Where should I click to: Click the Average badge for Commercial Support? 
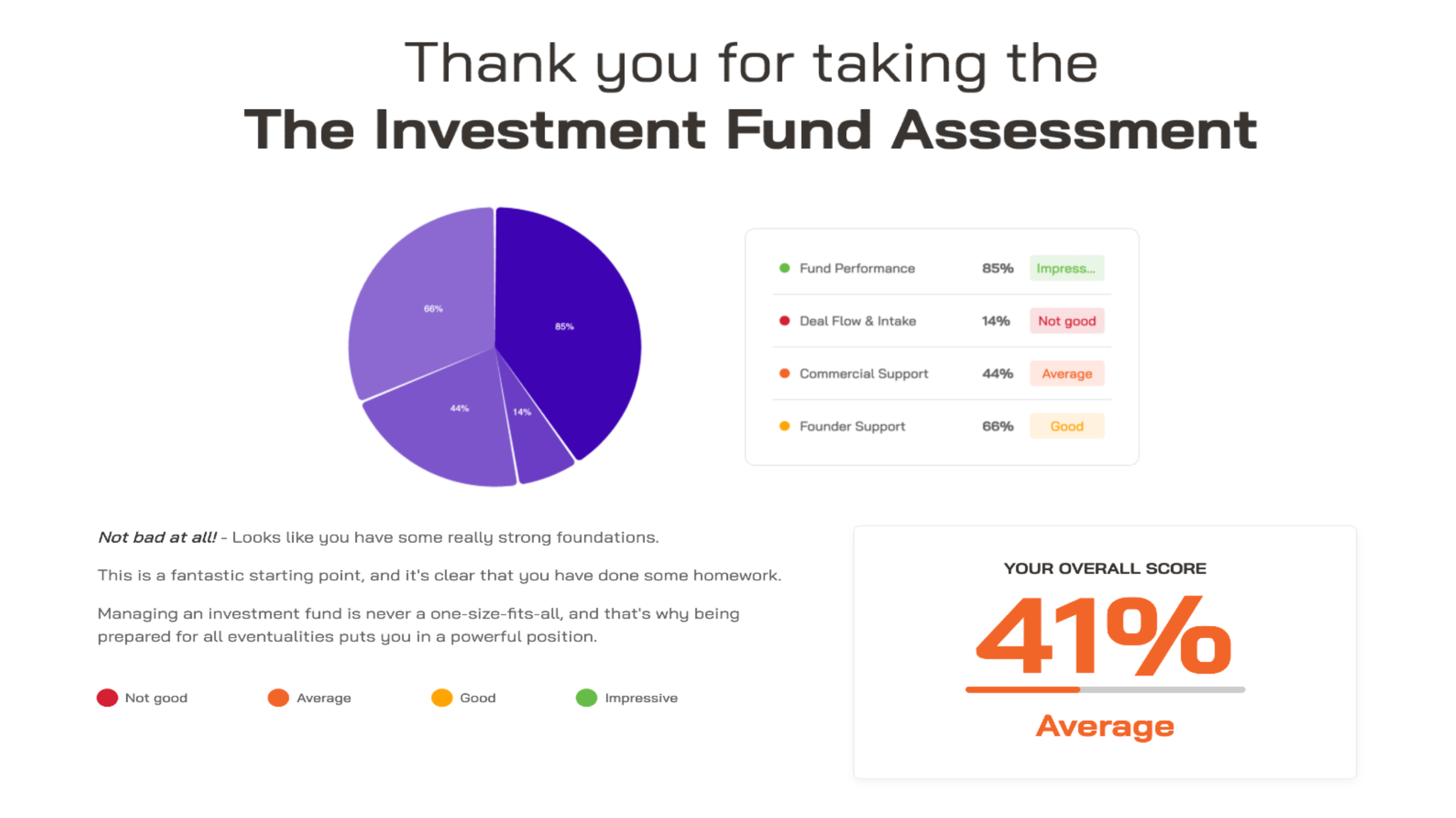[x=1067, y=373]
